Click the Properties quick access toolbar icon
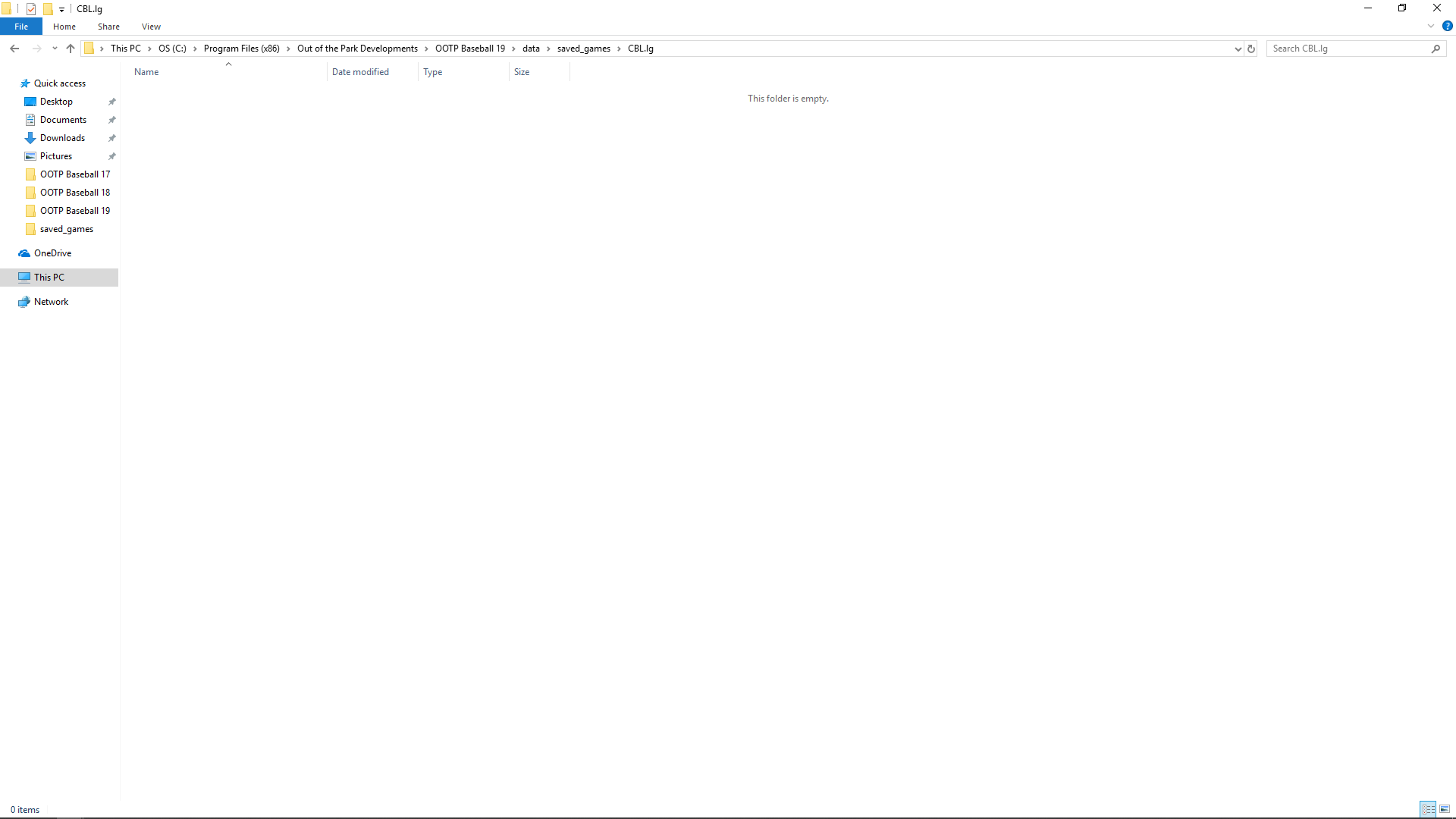The width and height of the screenshot is (1456, 819). pyautogui.click(x=31, y=9)
